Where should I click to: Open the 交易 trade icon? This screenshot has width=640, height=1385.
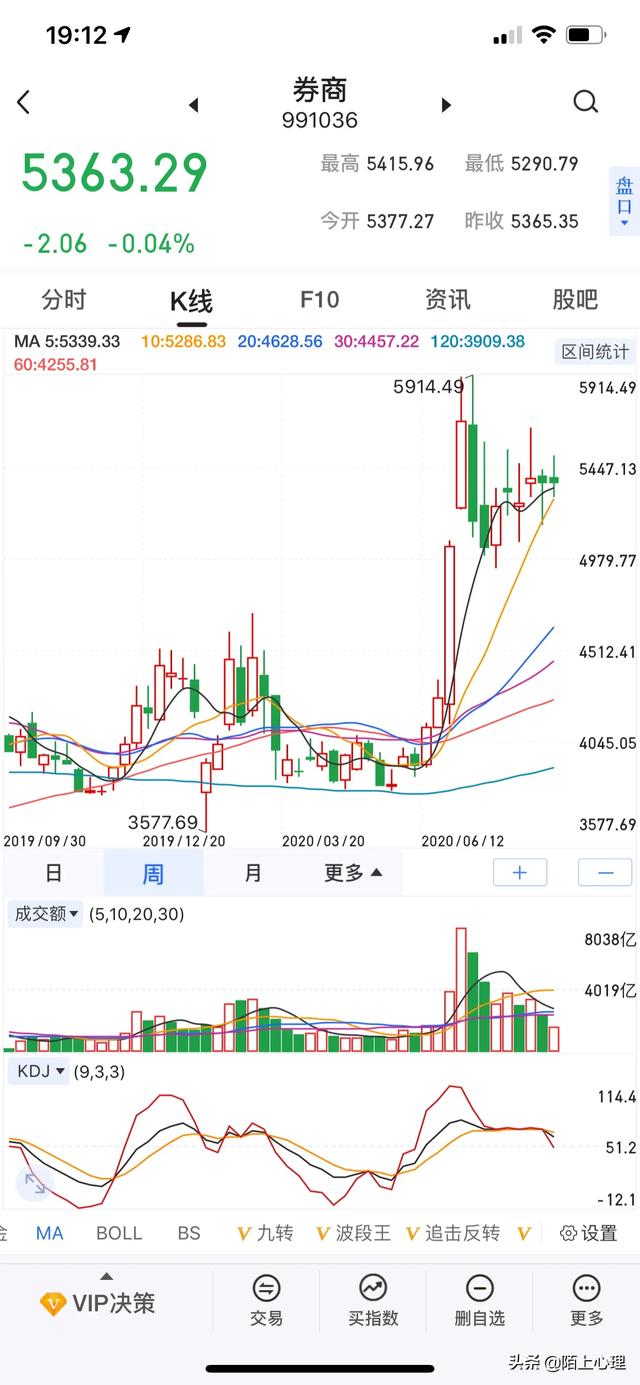(x=266, y=1301)
